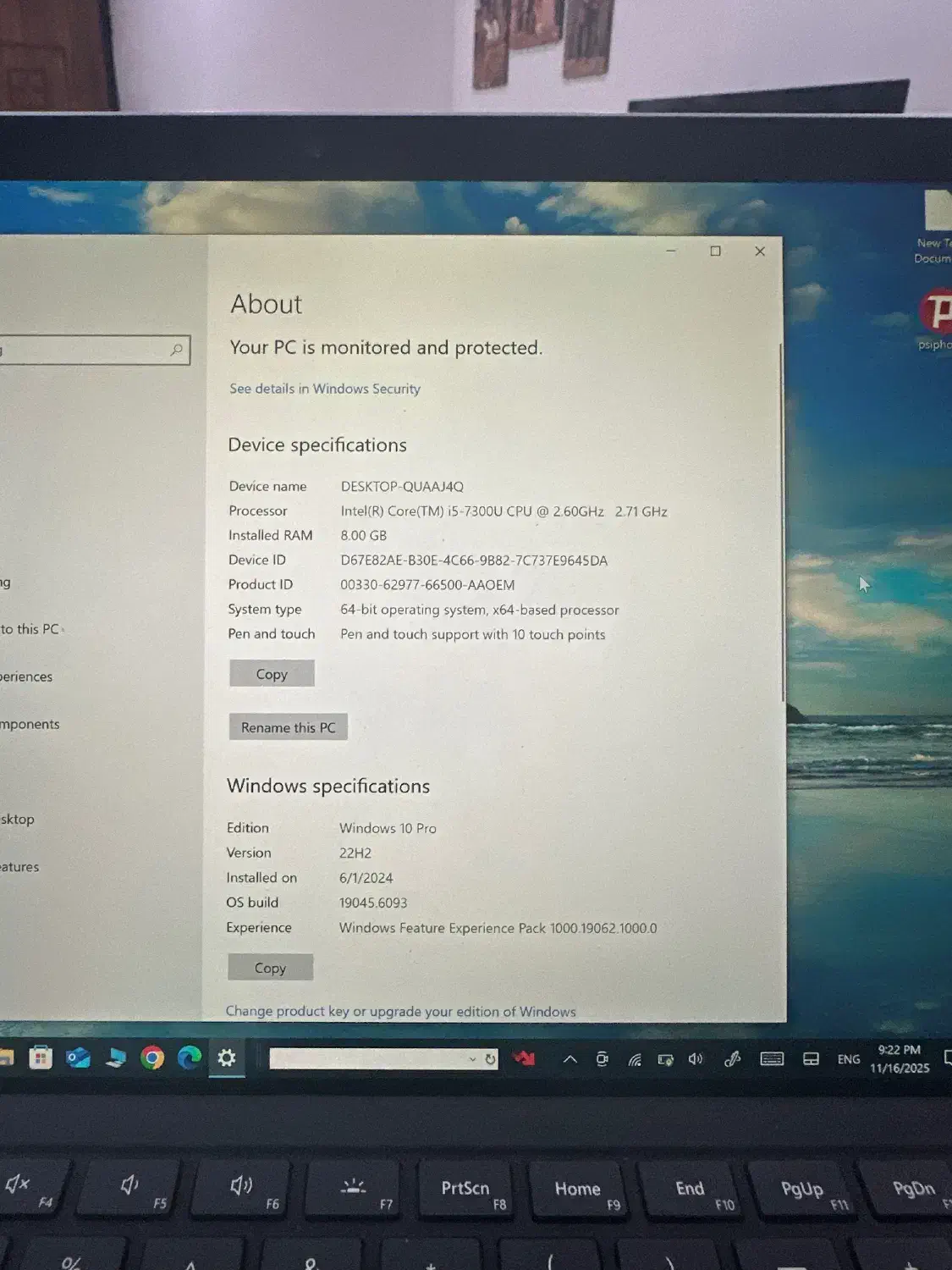Open Change product key or upgrade edition link

point(400,1011)
